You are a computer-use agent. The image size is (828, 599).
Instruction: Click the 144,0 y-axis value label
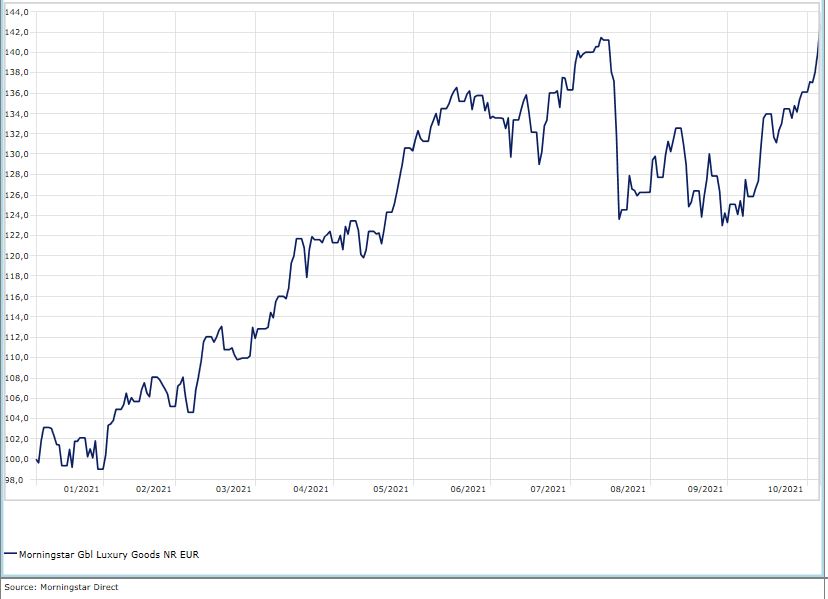(17, 11)
